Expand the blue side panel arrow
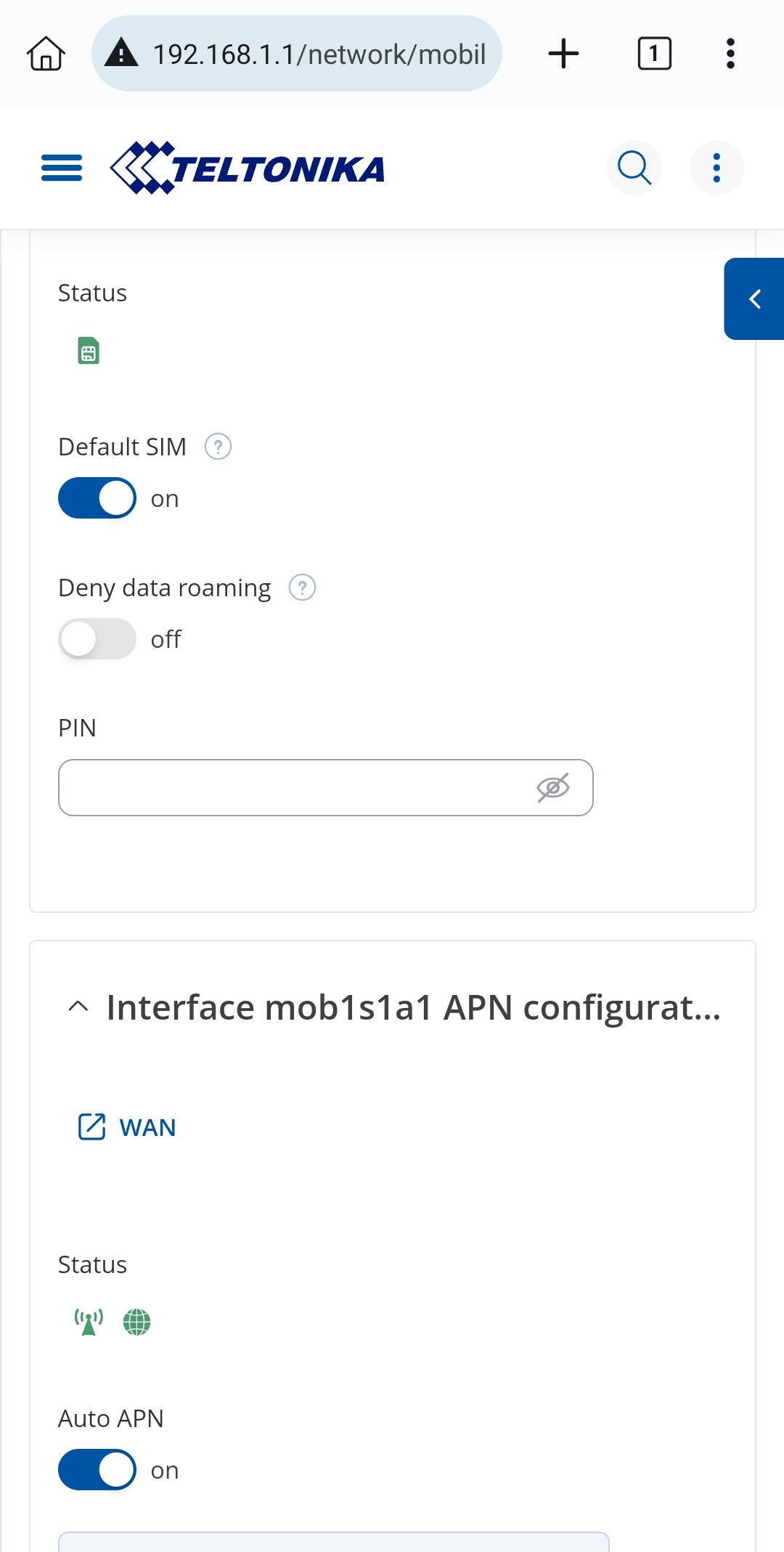Image resolution: width=784 pixels, height=1552 pixels. [754, 298]
